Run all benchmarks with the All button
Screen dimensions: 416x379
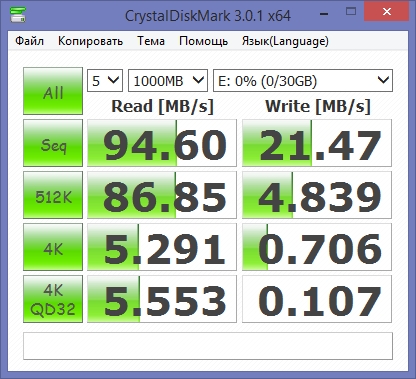click(x=53, y=91)
